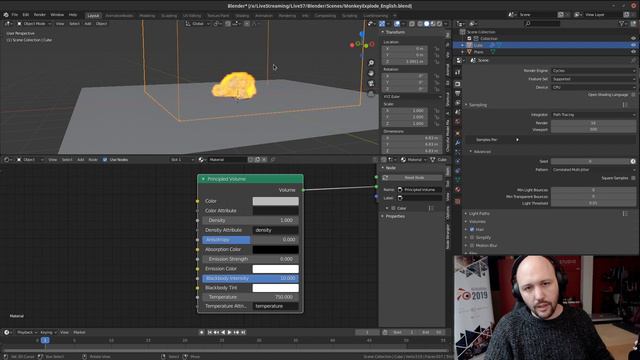Click the Seed animate clock icon

tap(633, 161)
